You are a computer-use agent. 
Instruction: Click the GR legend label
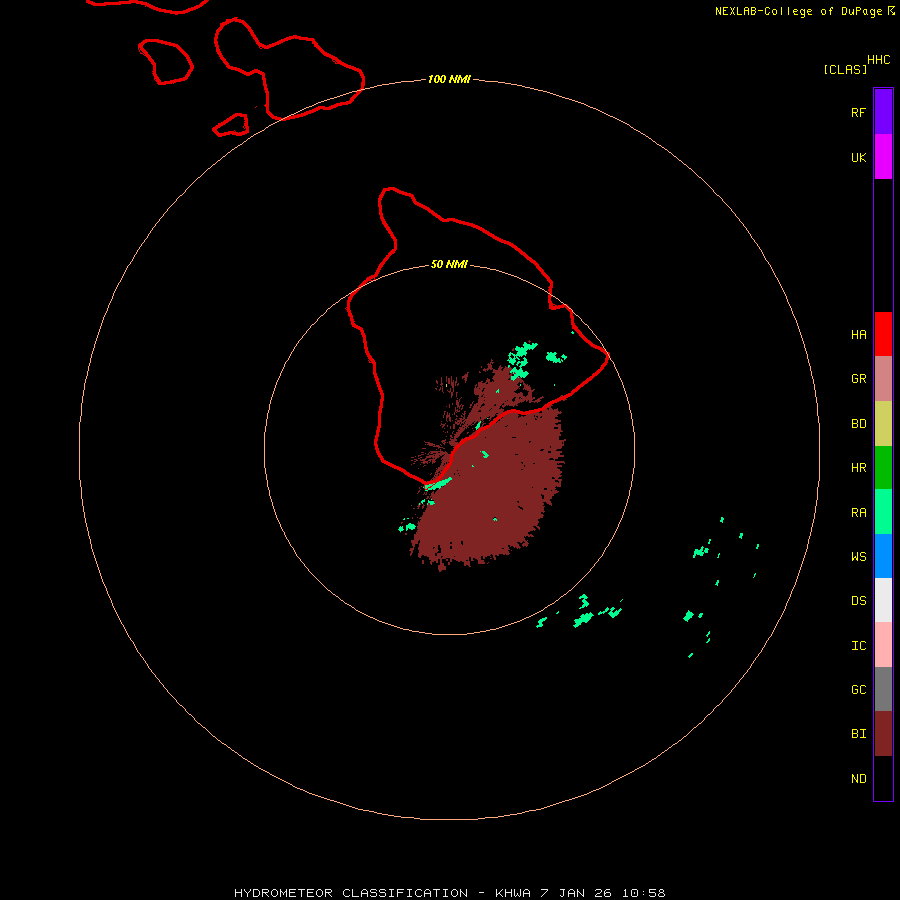tap(858, 379)
